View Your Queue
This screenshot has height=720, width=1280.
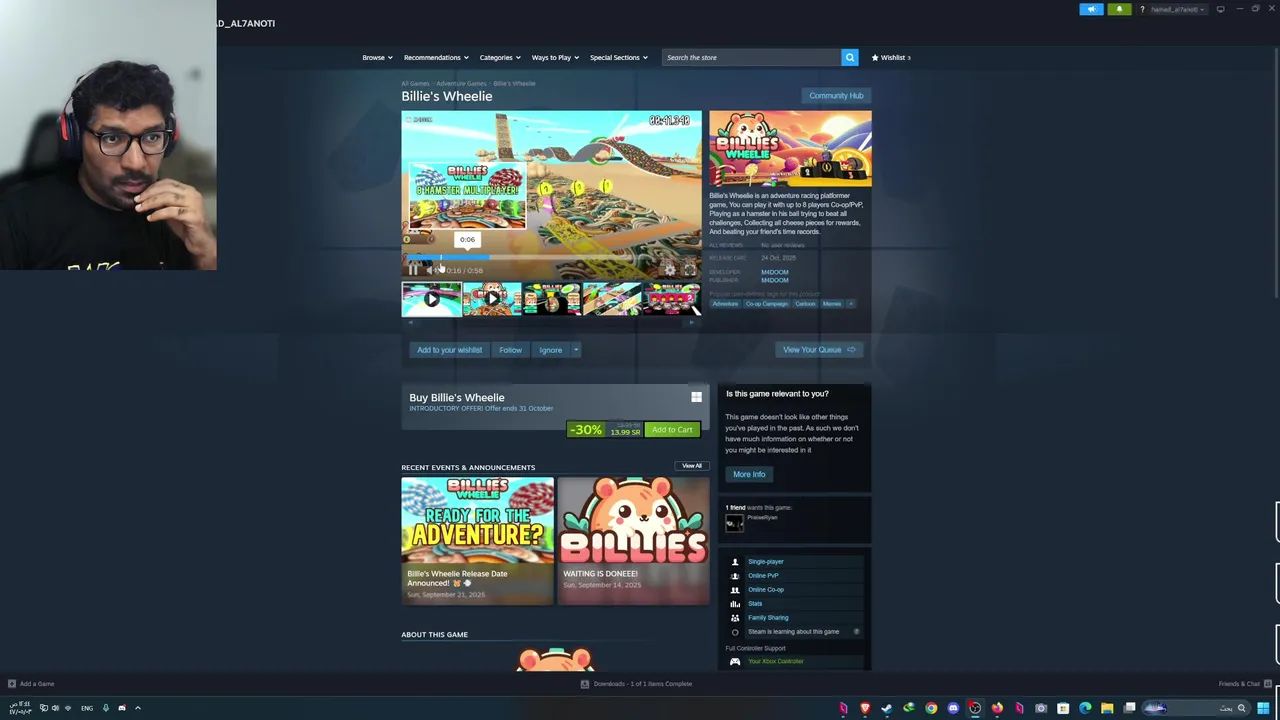click(x=818, y=350)
